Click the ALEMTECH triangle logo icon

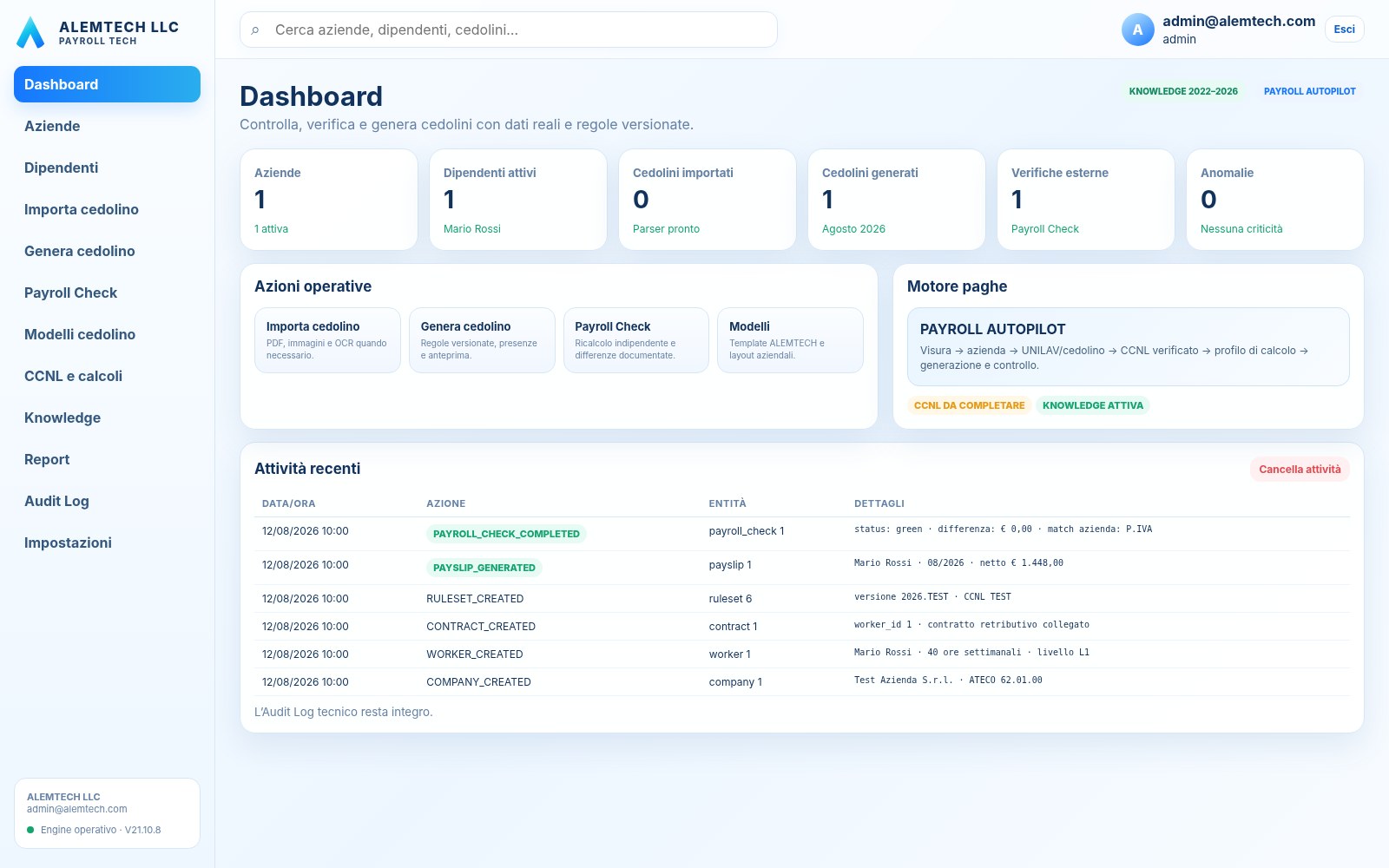(30, 32)
